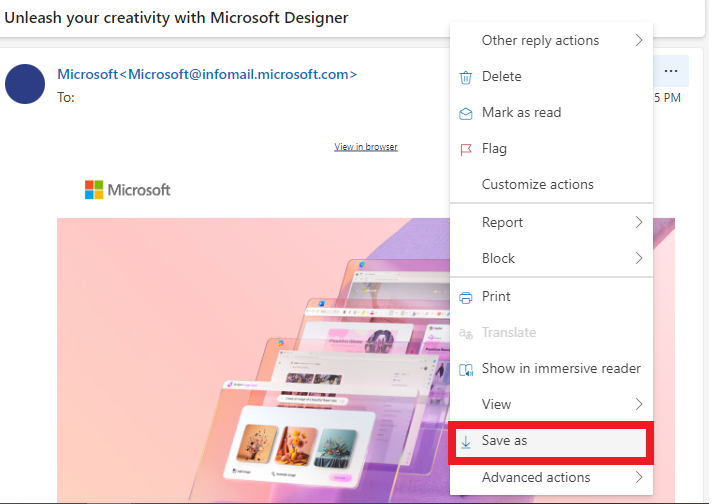
Task: Click the Microsoft sender email address
Action: click(x=207, y=74)
